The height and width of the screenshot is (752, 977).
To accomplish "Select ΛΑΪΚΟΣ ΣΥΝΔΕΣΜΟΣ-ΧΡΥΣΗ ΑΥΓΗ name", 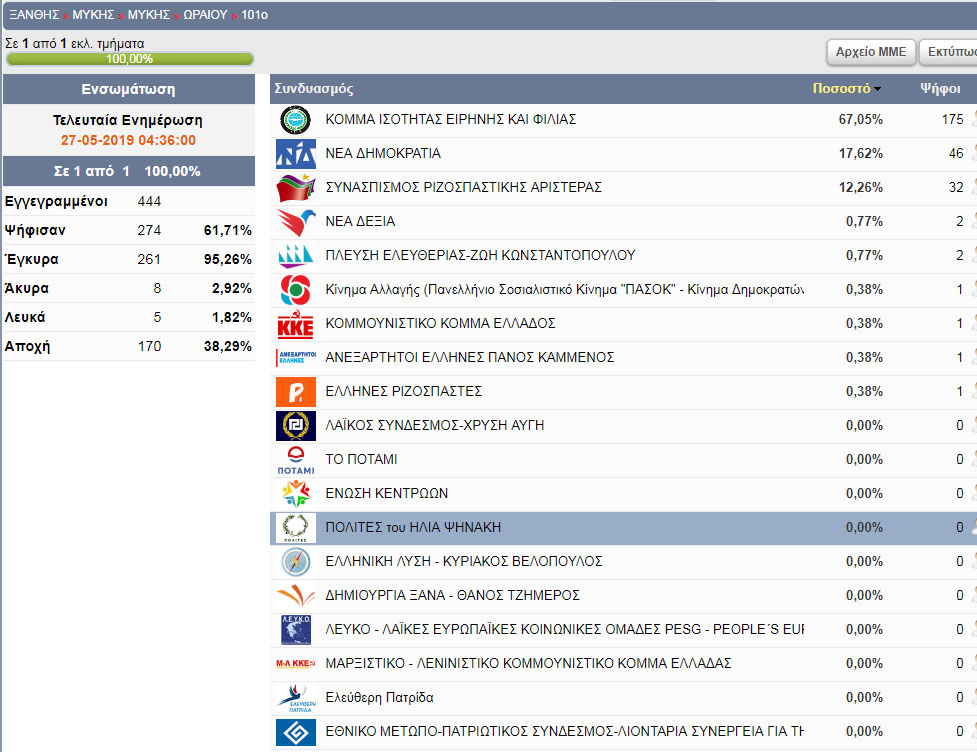I will click(x=434, y=425).
